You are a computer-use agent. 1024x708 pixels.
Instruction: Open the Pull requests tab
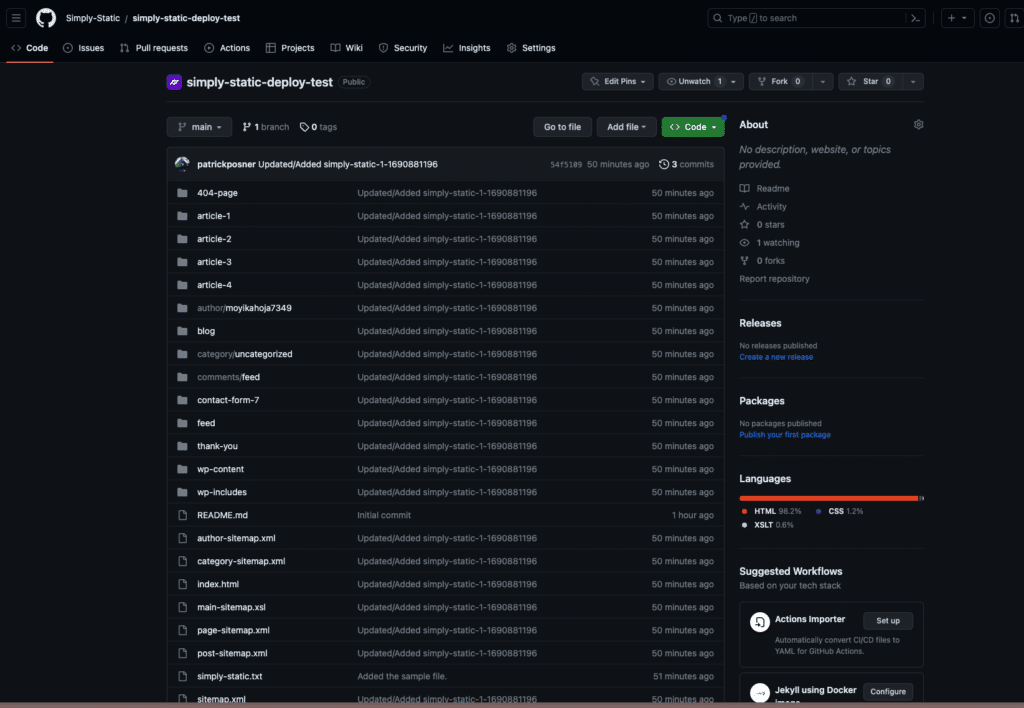pos(154,48)
